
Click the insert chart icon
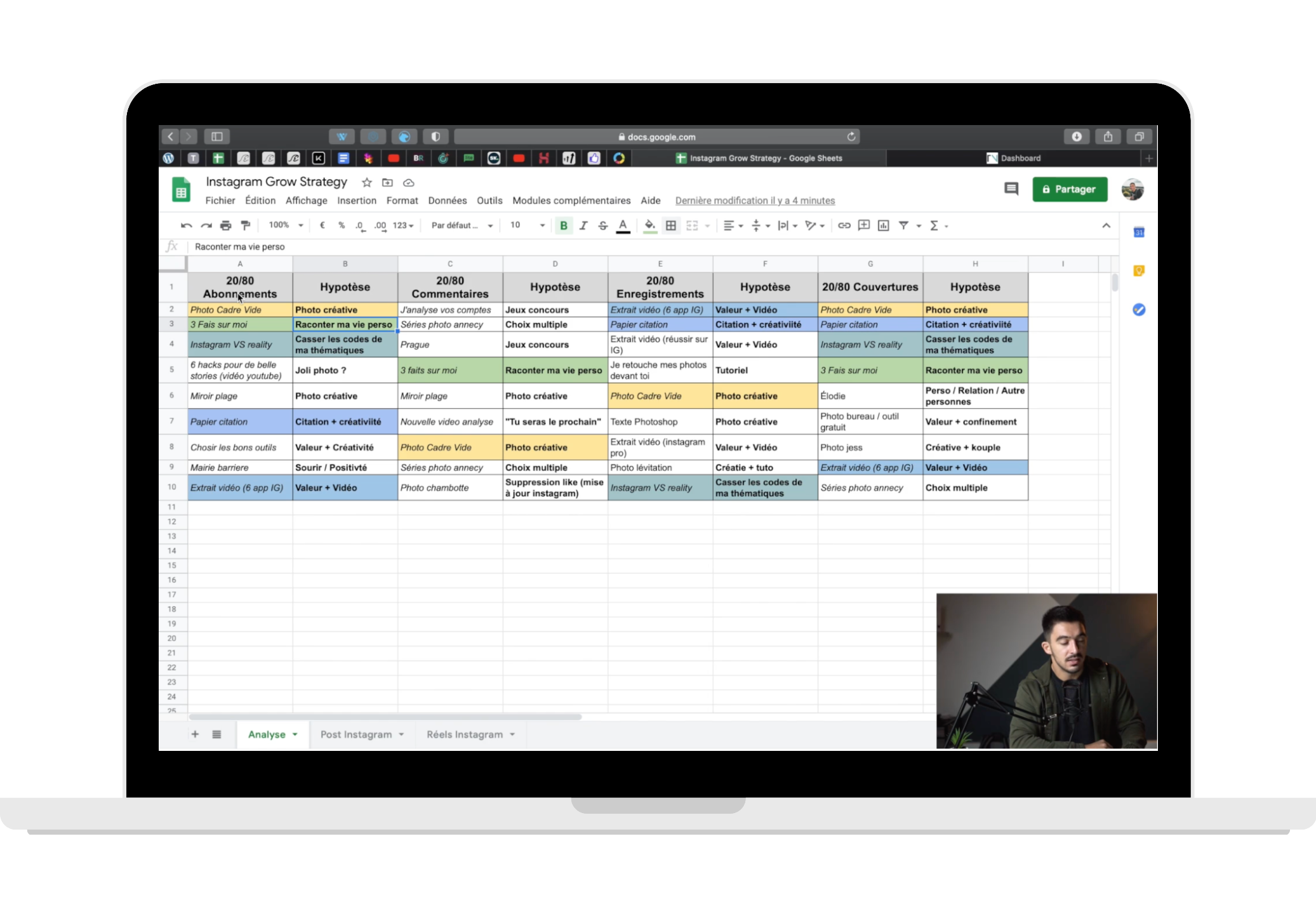pyautogui.click(x=883, y=225)
